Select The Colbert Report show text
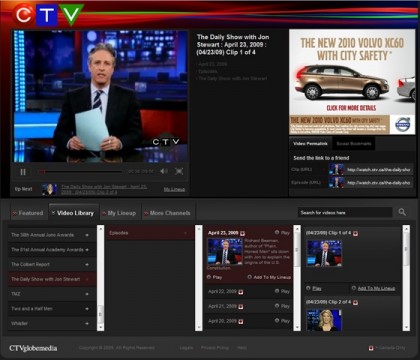The height and width of the screenshot is (360, 420). pos(30,264)
